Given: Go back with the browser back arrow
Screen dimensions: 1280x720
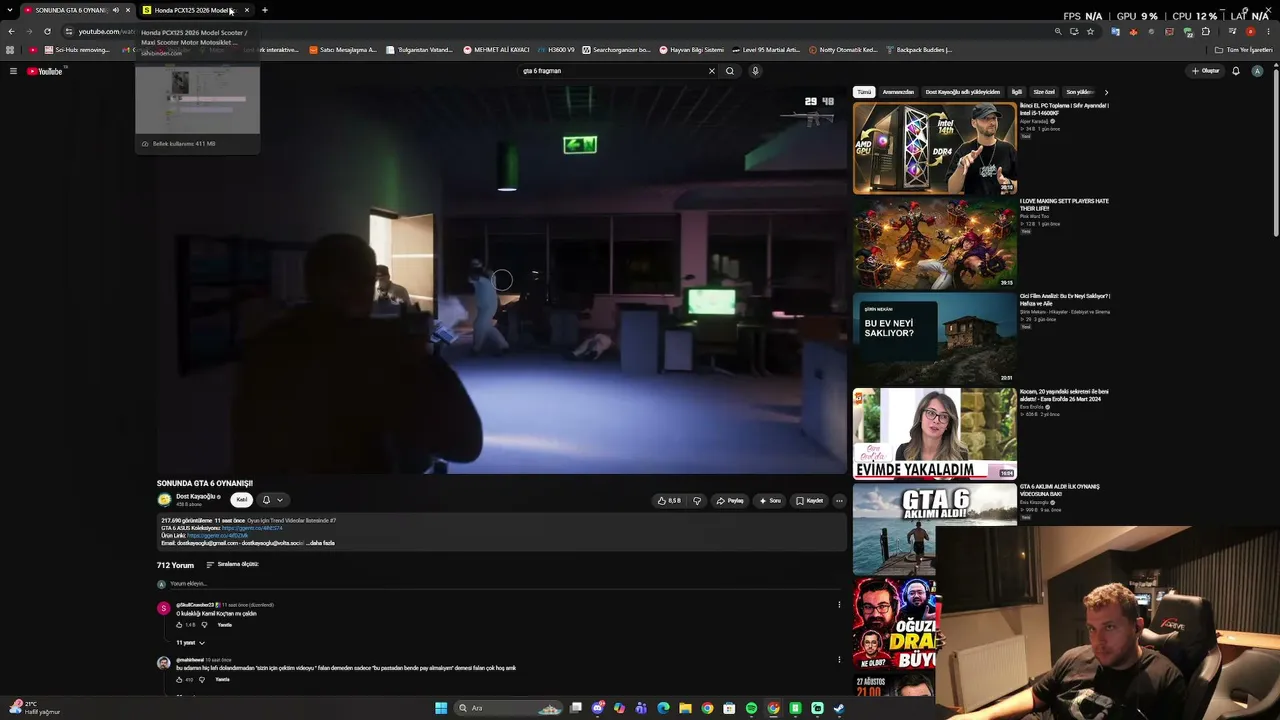Looking at the screenshot, I should [11, 31].
